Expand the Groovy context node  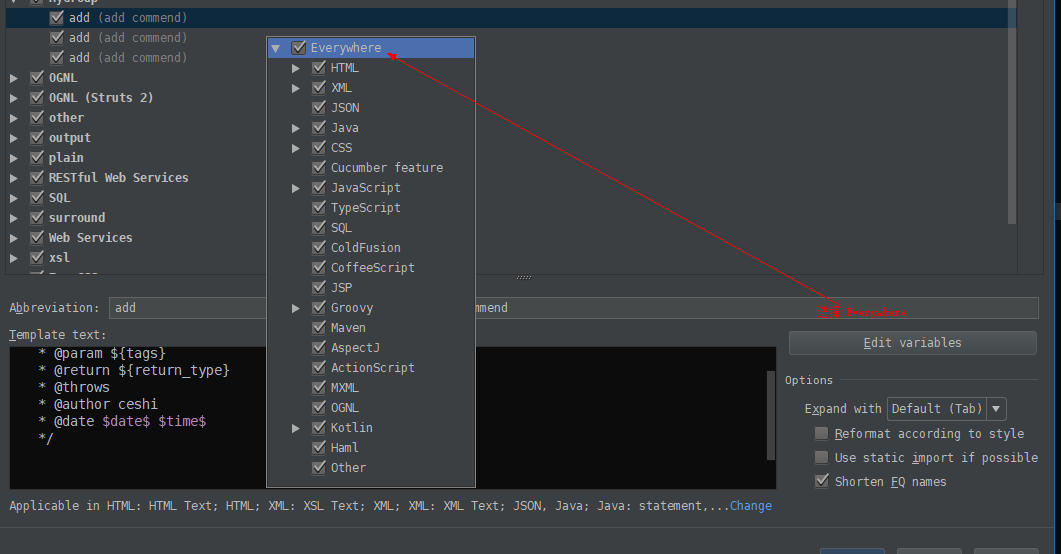[296, 308]
